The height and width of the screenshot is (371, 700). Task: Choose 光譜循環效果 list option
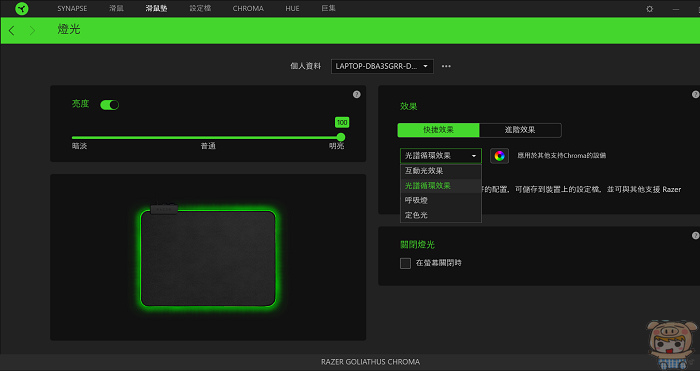[x=441, y=186]
